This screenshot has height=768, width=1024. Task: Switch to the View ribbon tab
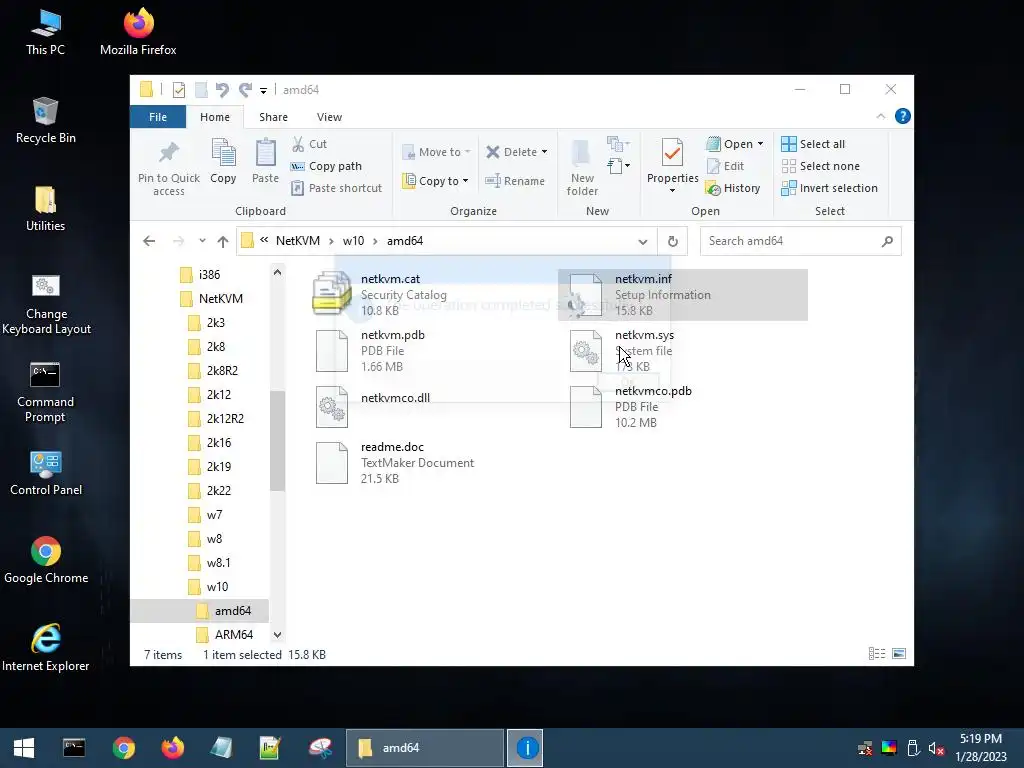coord(329,117)
